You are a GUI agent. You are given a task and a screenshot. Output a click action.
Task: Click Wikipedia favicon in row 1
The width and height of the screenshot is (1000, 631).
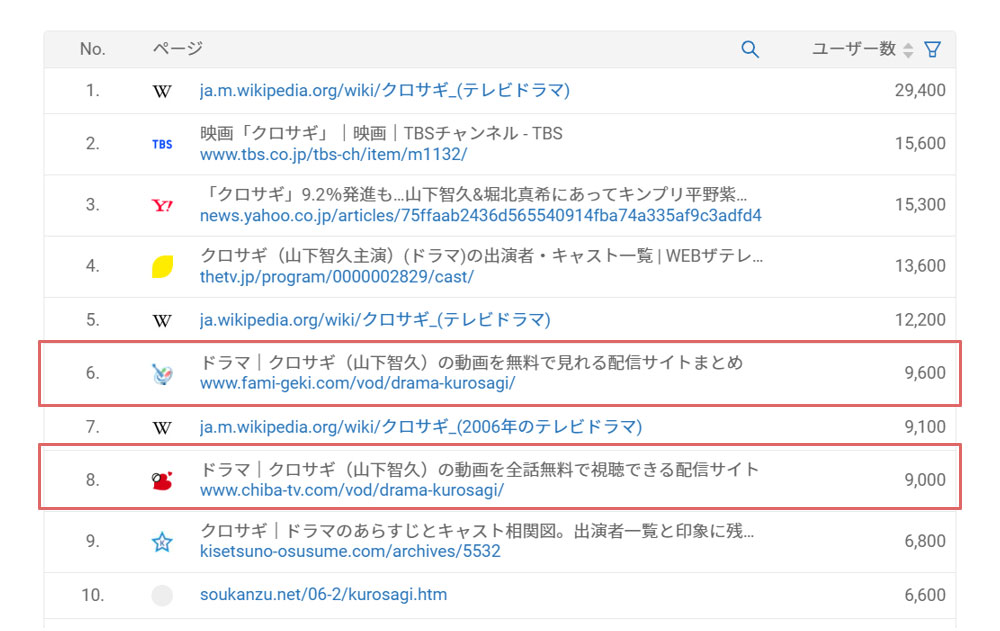tap(162, 91)
